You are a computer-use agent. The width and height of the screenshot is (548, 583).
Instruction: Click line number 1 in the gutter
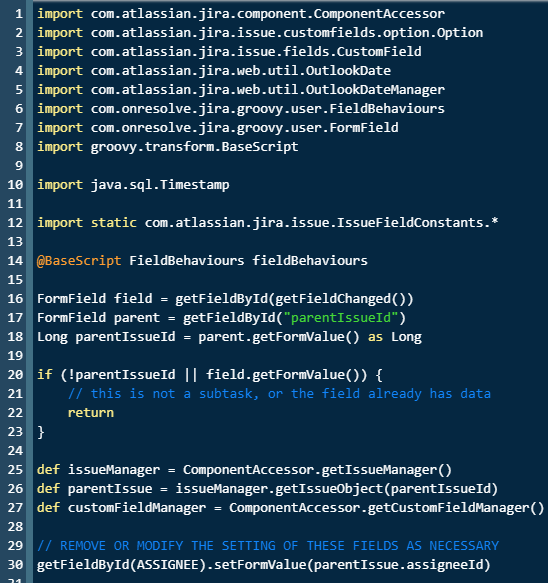19,14
